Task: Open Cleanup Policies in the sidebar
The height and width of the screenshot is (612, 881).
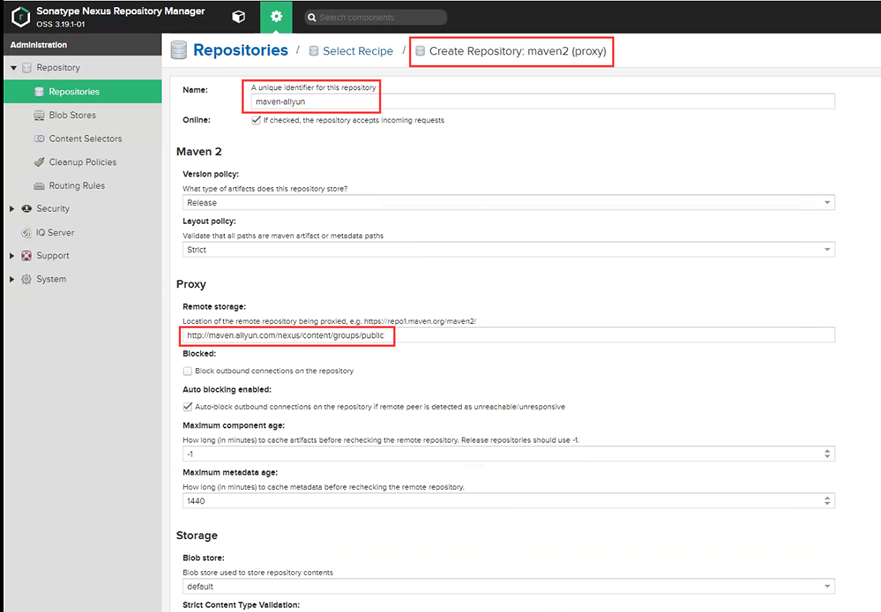Action: (83, 162)
